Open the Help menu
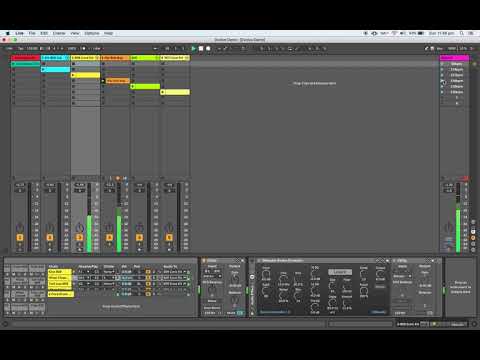Image resolution: width=480 pixels, height=360 pixels. [x=109, y=33]
